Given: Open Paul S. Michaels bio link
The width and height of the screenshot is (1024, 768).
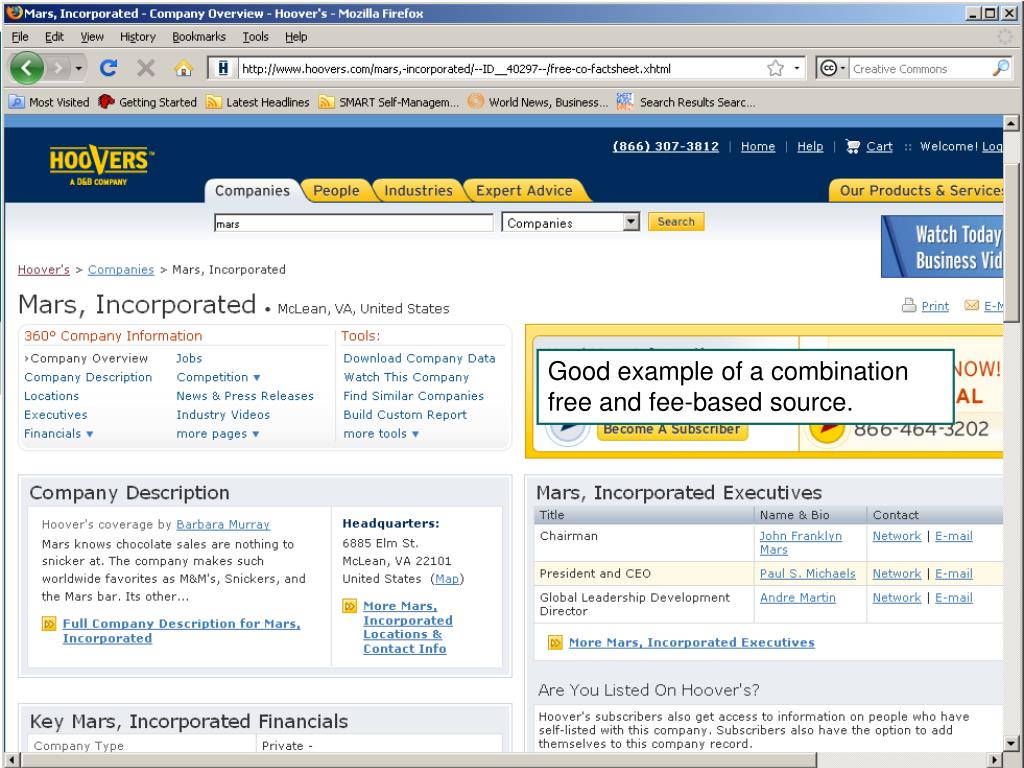Looking at the screenshot, I should point(807,573).
